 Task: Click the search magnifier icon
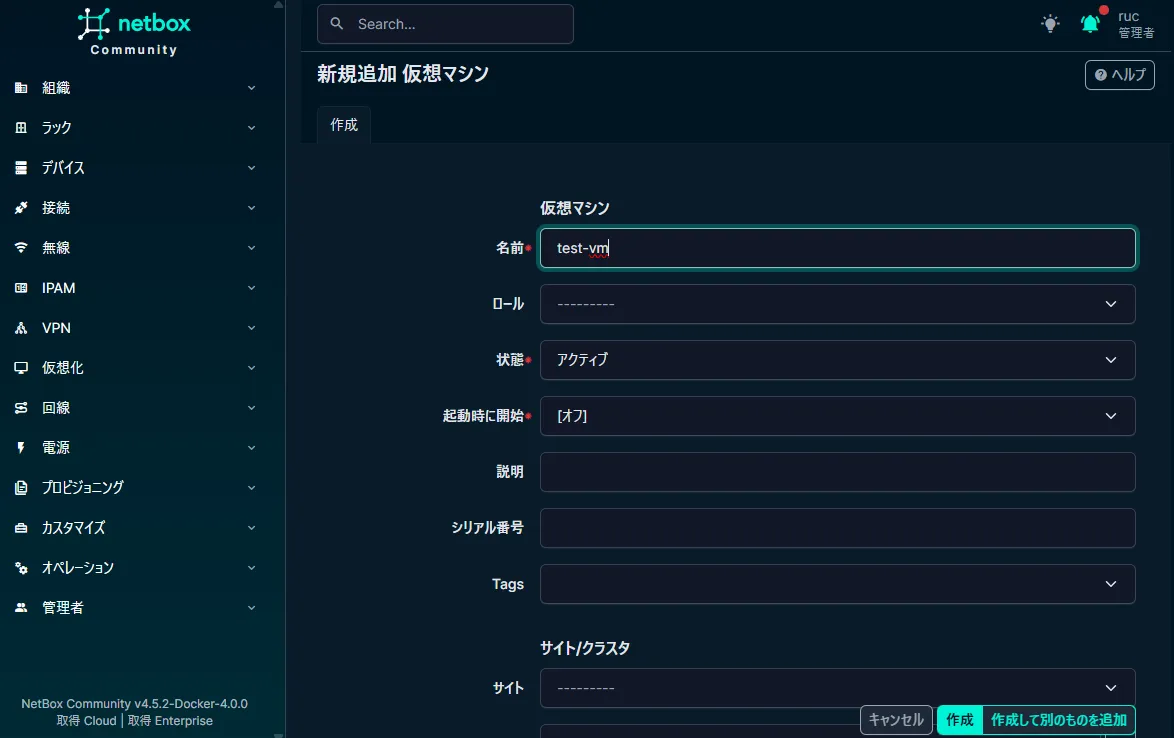pos(337,24)
